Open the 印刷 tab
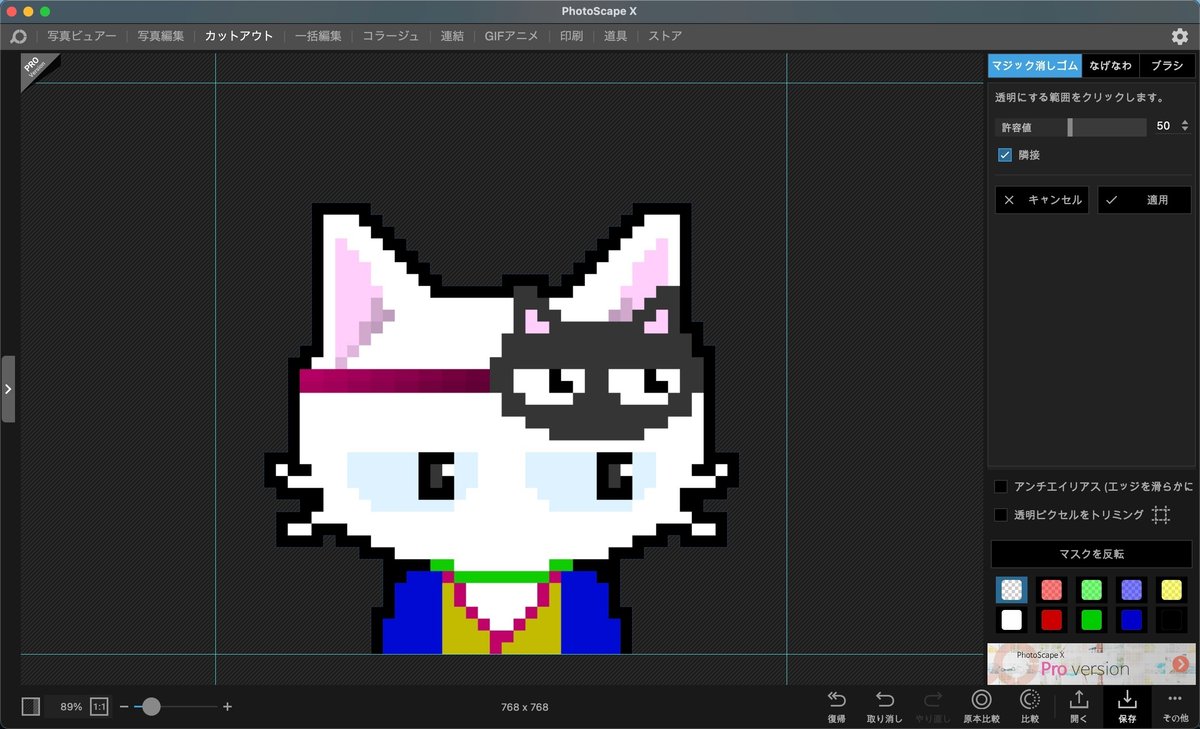Viewport: 1200px width, 729px height. click(x=571, y=36)
